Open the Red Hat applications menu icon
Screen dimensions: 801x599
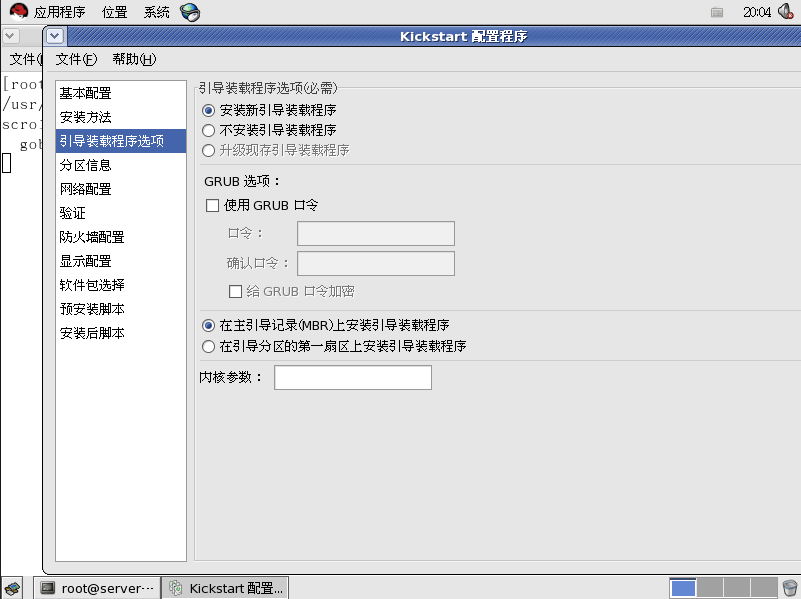[18, 11]
